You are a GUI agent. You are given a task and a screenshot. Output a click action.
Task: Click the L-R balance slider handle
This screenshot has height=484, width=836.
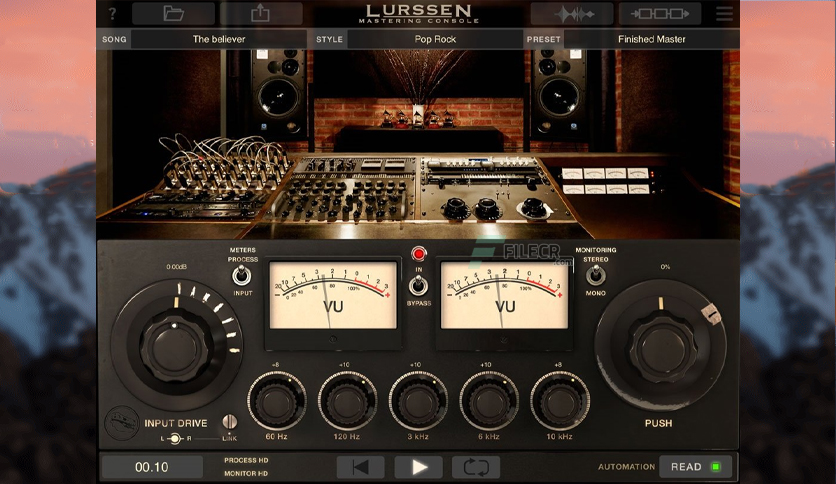pos(174,439)
